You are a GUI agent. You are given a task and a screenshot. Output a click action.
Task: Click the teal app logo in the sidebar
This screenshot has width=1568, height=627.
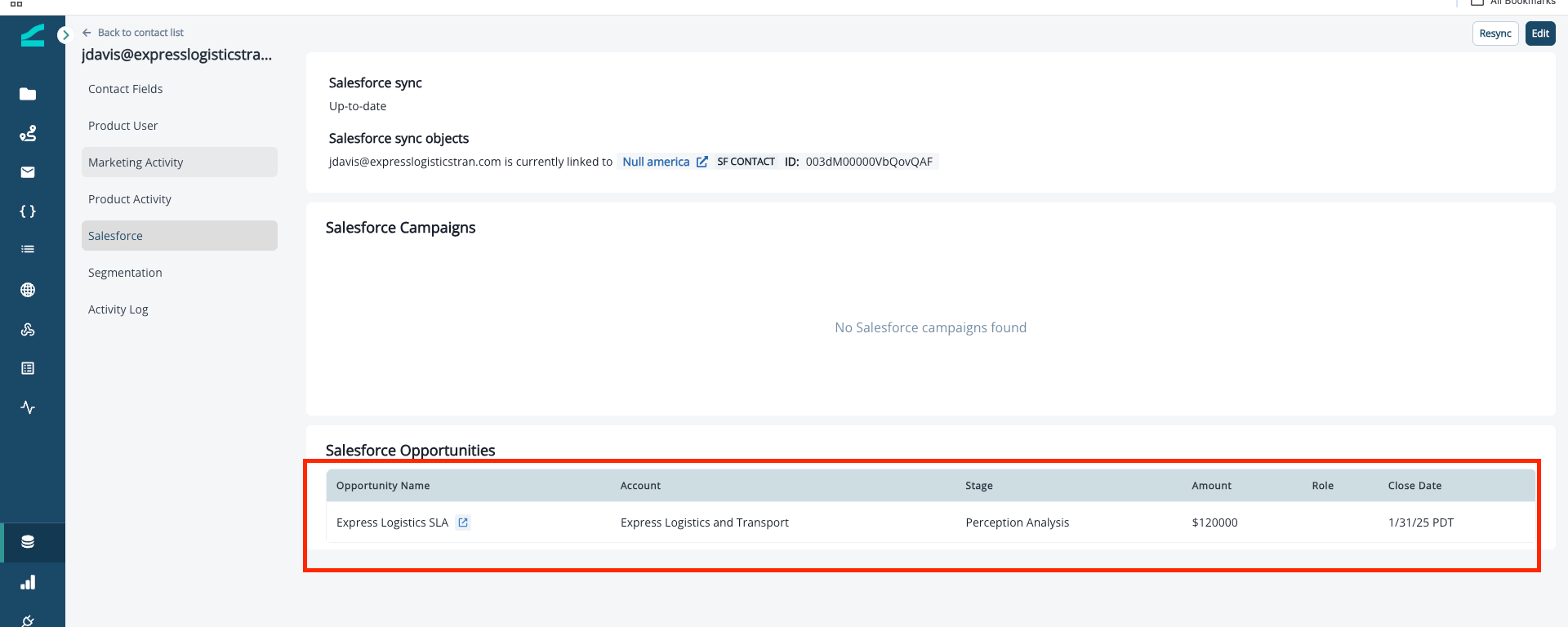[33, 35]
